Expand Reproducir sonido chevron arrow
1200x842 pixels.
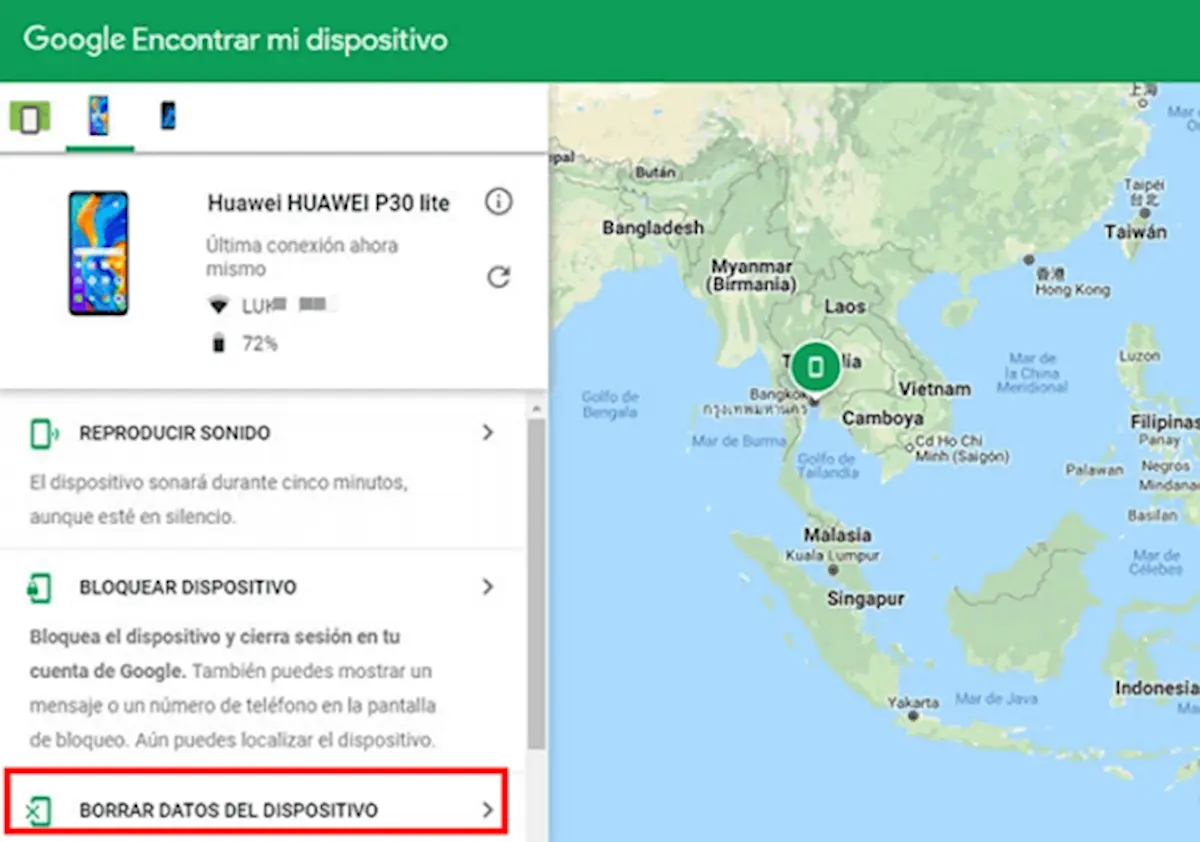tap(488, 433)
